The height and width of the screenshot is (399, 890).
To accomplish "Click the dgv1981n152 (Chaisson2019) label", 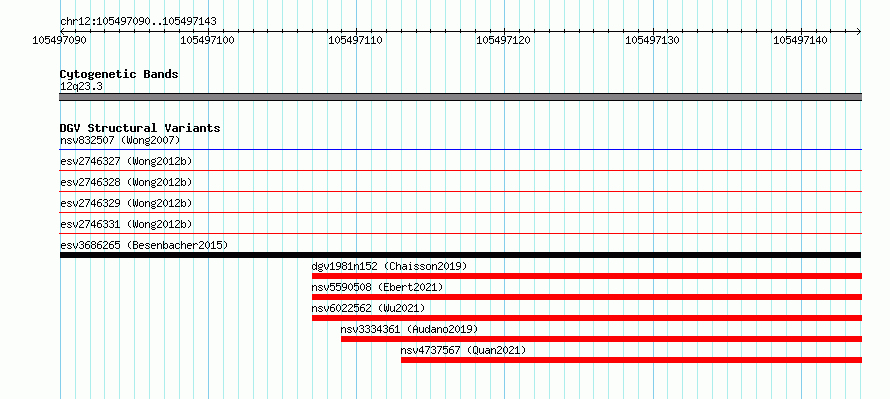I will 389,266.
